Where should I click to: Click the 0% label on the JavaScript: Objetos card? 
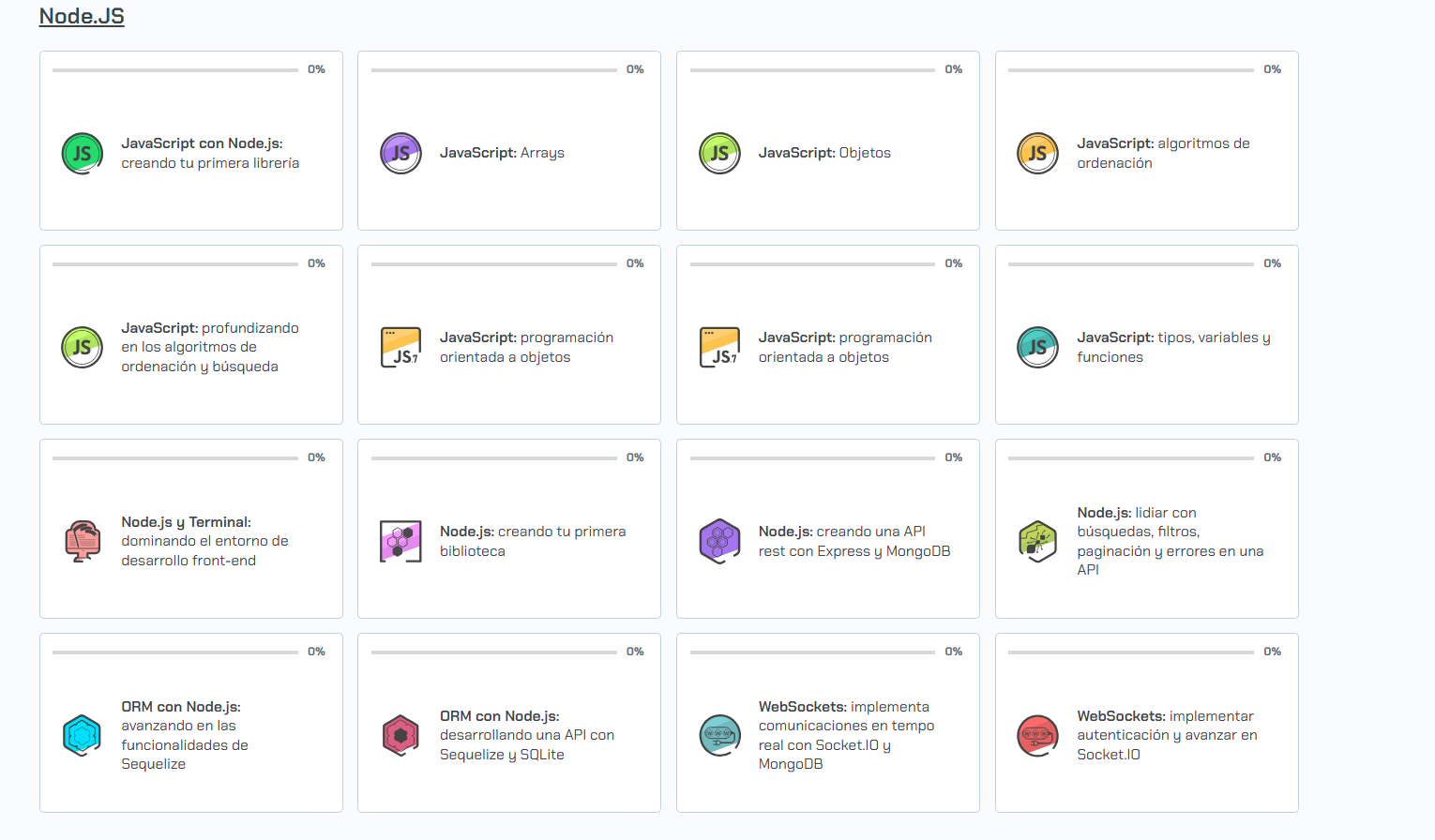[x=954, y=69]
